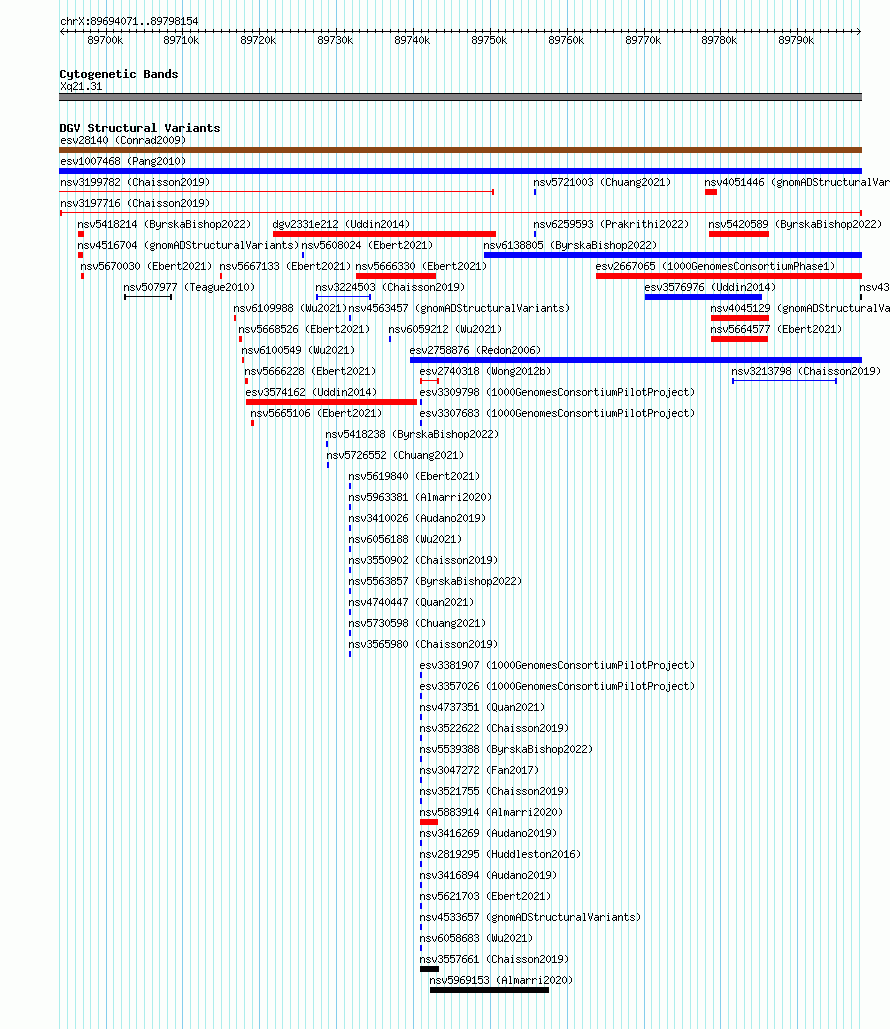
Task: Click nsv5418238 (ByrskaBishop2022) label
Action: (412, 434)
